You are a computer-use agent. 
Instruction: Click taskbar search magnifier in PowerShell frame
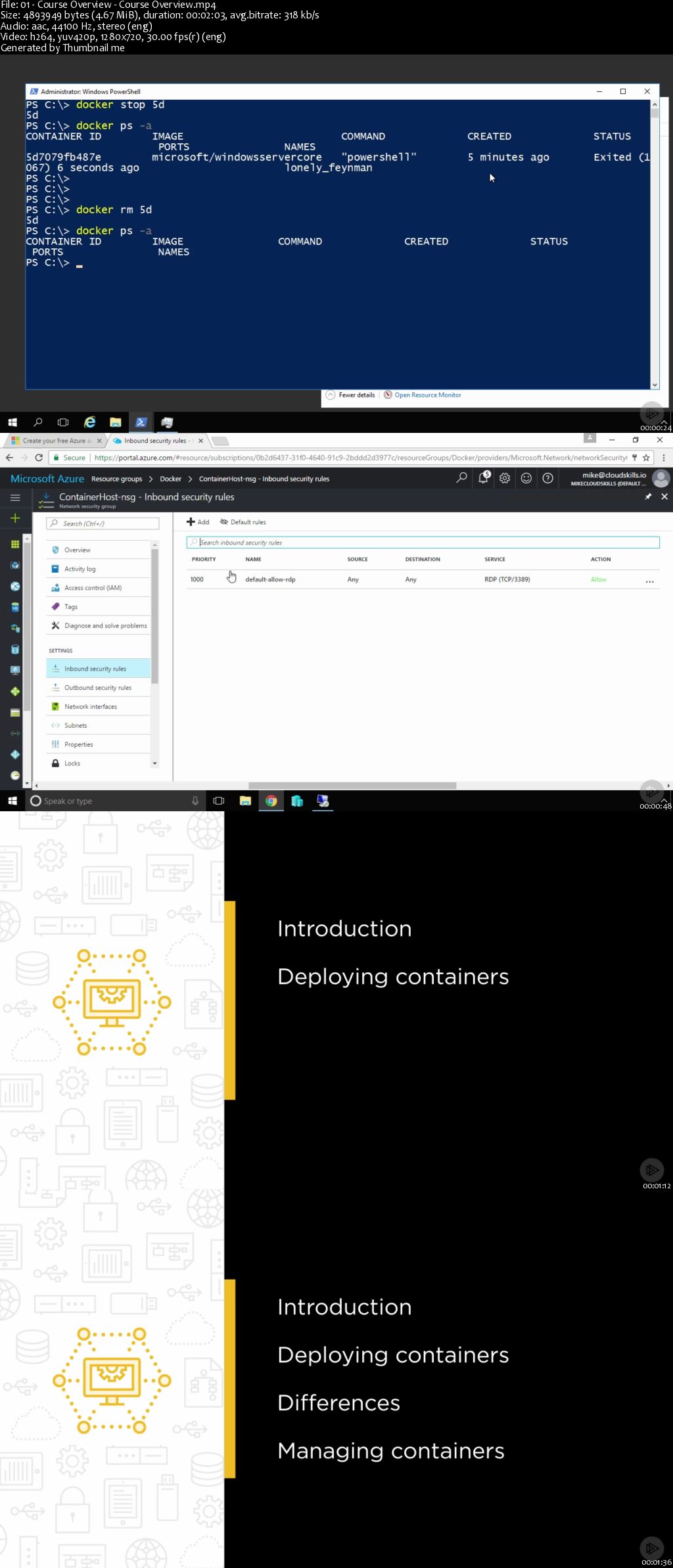tap(38, 422)
